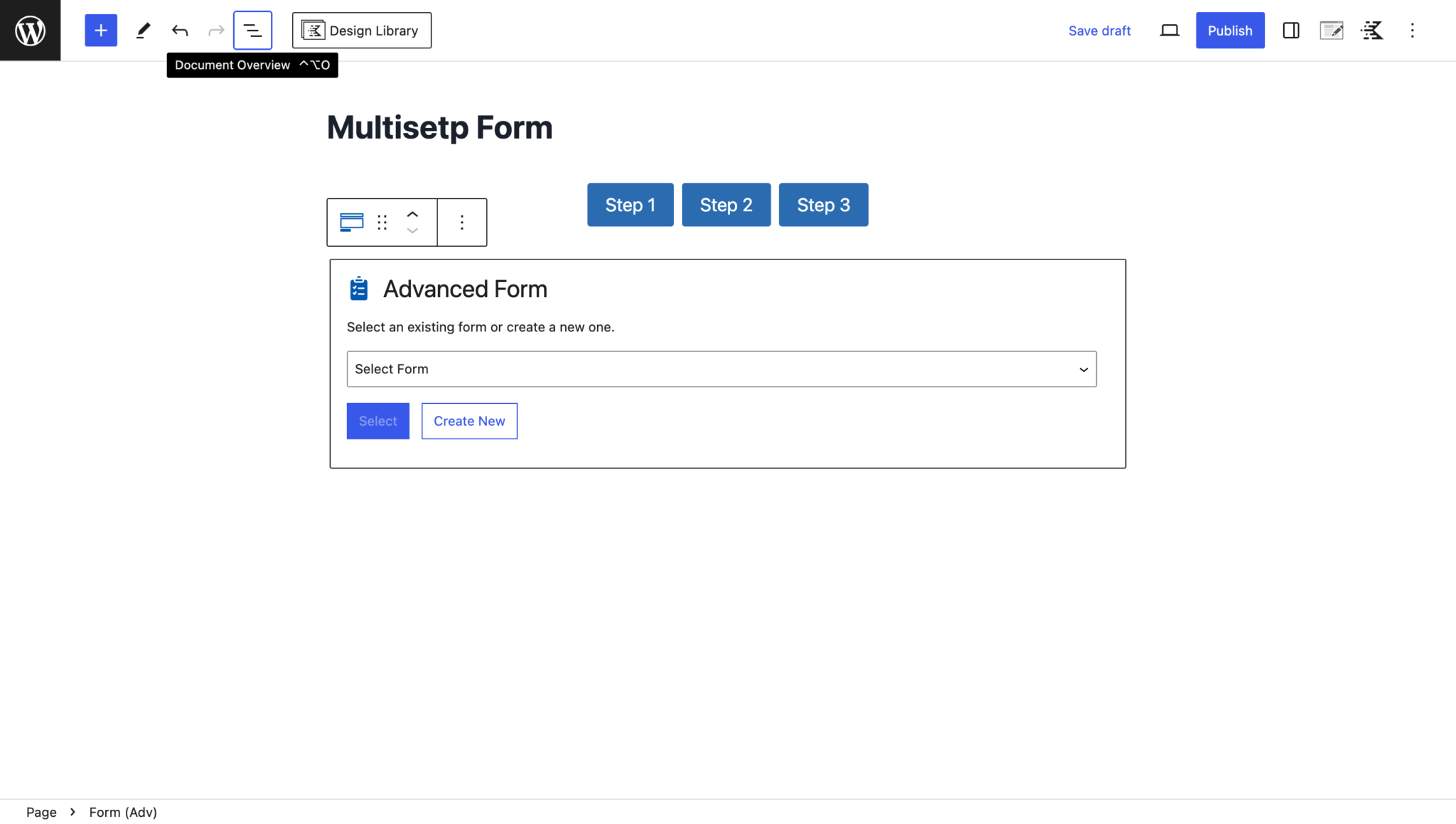The image size is (1456, 824).
Task: Click the block drag handle dots
Action: pos(382,222)
